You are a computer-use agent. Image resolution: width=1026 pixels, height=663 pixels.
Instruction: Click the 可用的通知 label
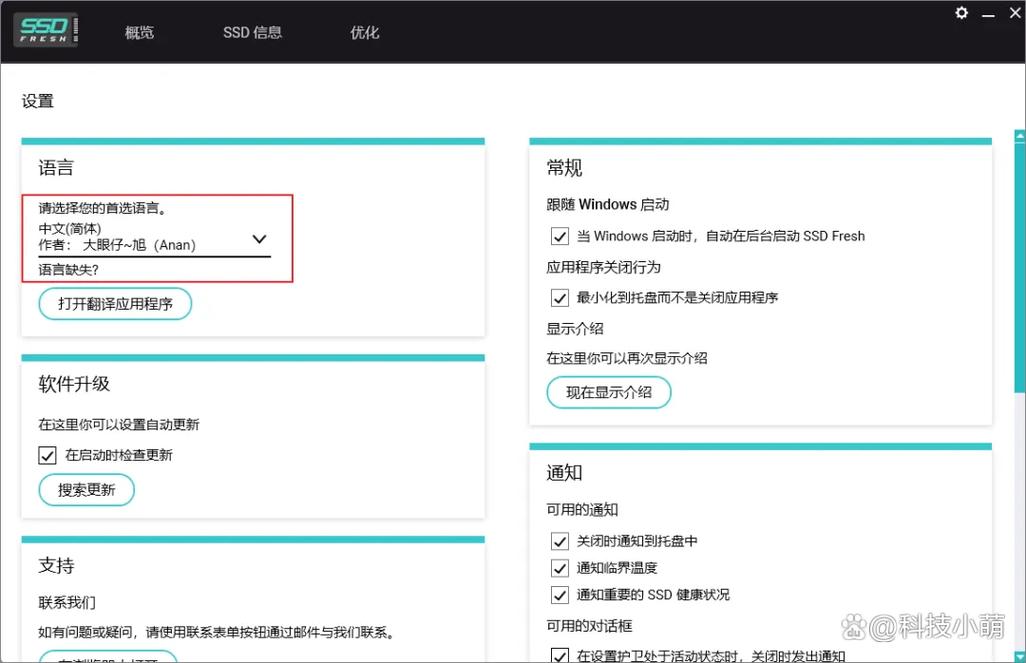click(x=582, y=509)
